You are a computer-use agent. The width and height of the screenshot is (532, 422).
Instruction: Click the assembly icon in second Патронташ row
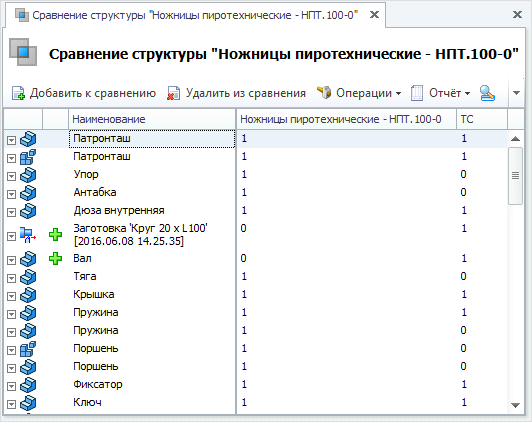(28, 158)
